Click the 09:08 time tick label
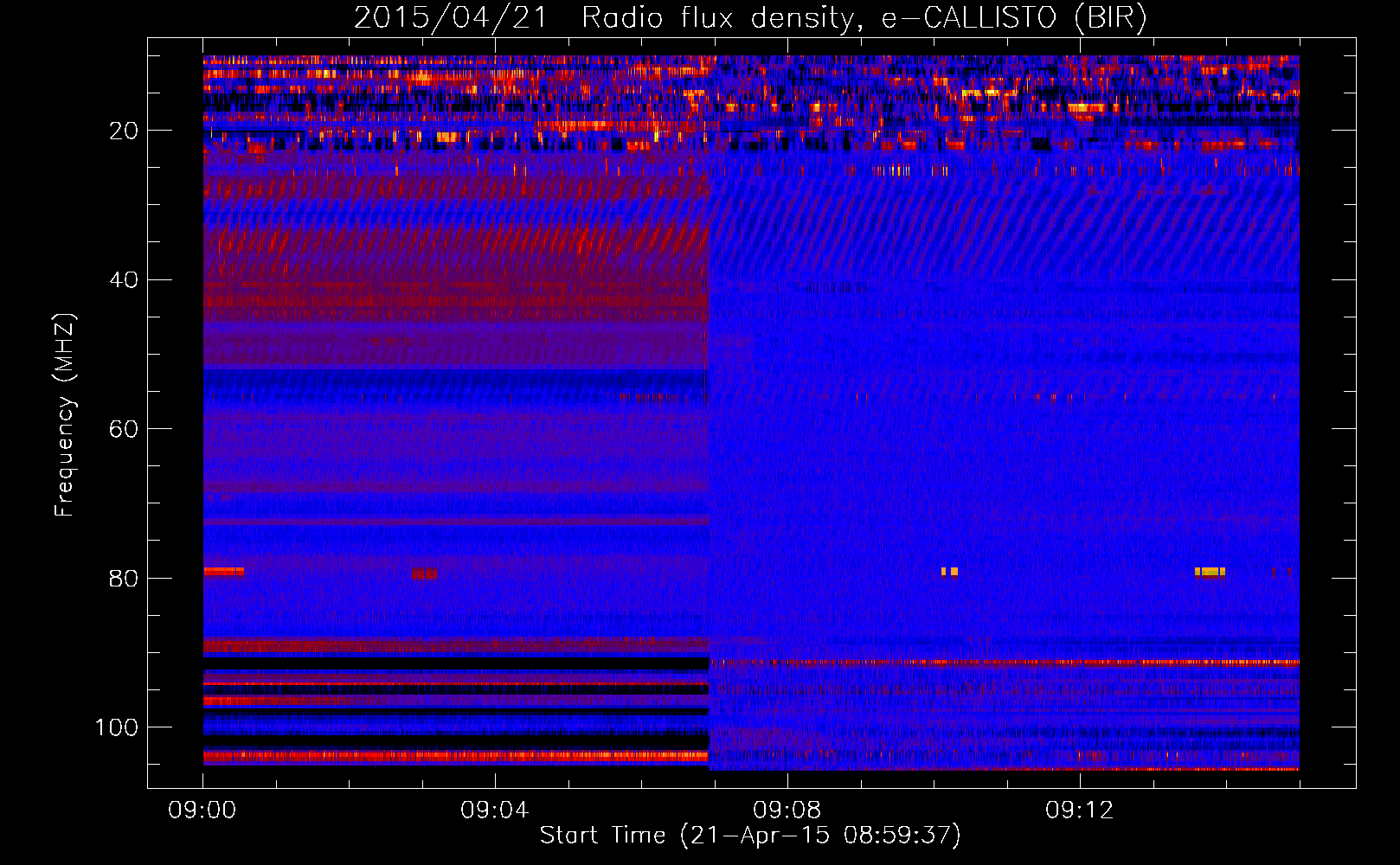 point(787,811)
